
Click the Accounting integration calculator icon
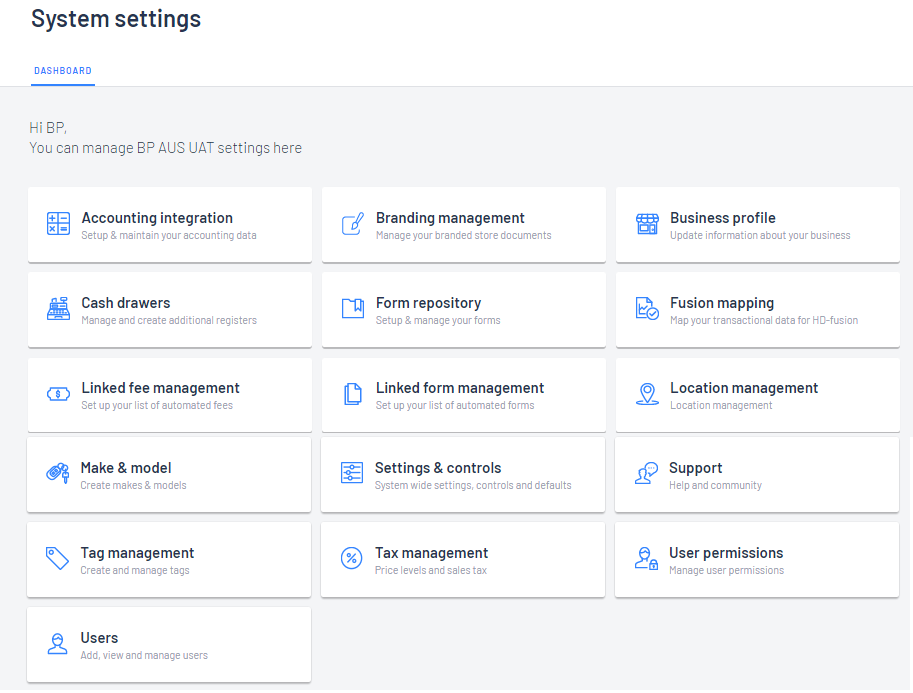point(58,224)
